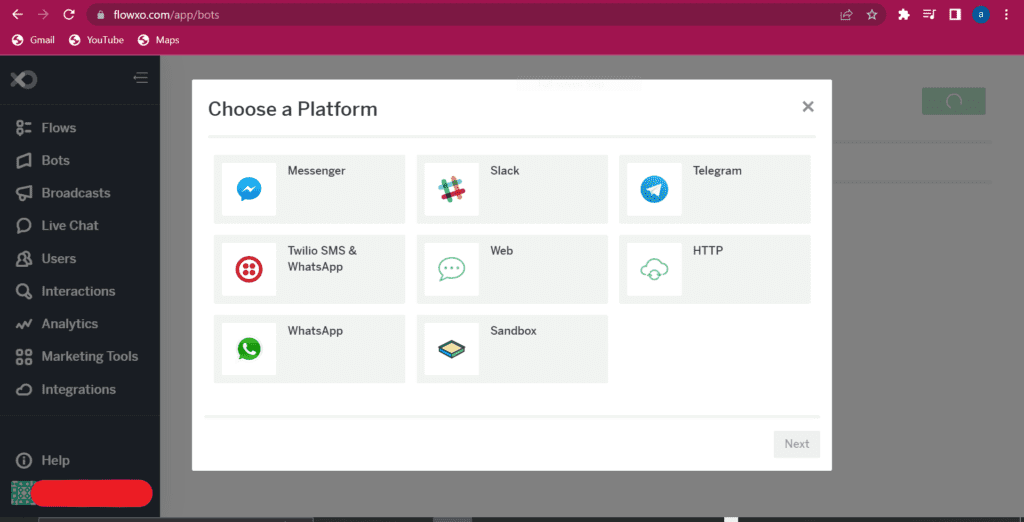Choose the Web chat bubble icon

(x=451, y=269)
